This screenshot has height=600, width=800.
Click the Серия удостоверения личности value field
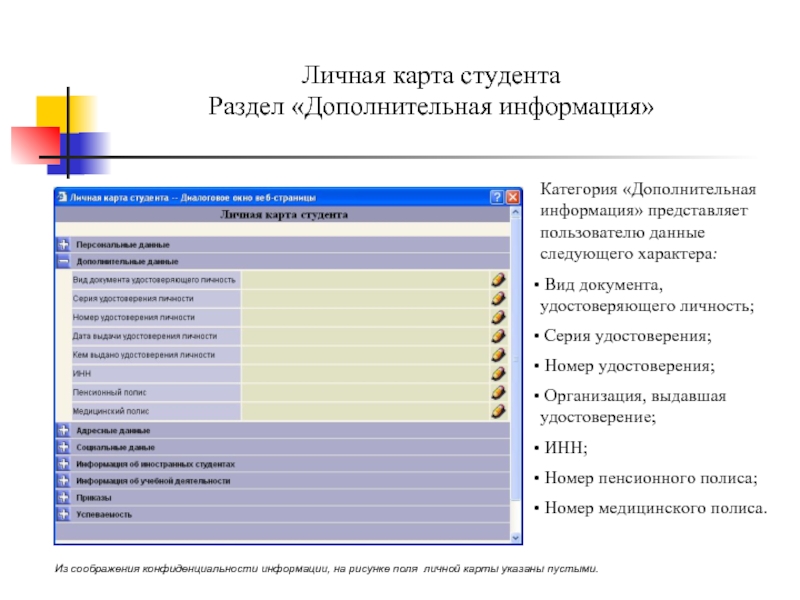[x=365, y=298]
